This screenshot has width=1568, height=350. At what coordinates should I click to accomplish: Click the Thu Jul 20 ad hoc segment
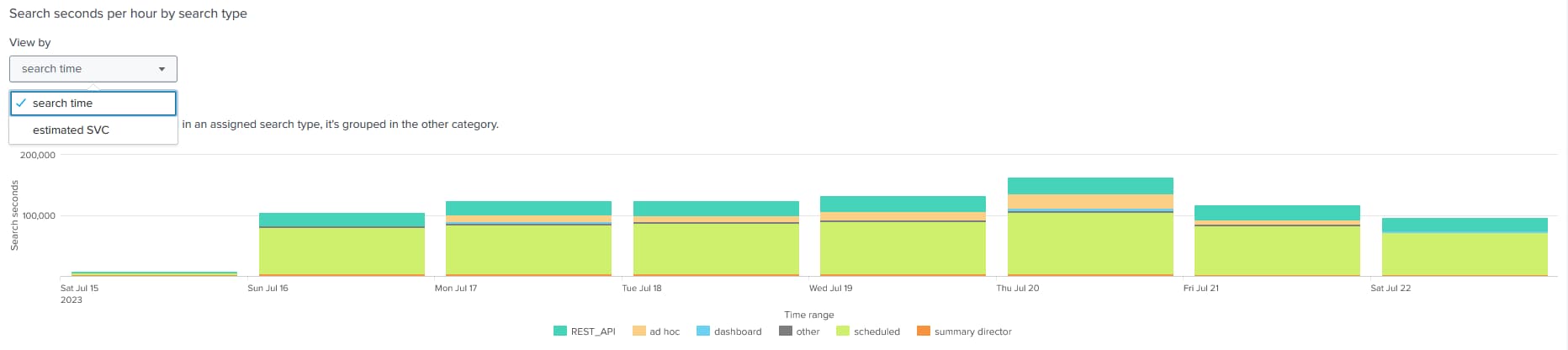pos(1090,201)
